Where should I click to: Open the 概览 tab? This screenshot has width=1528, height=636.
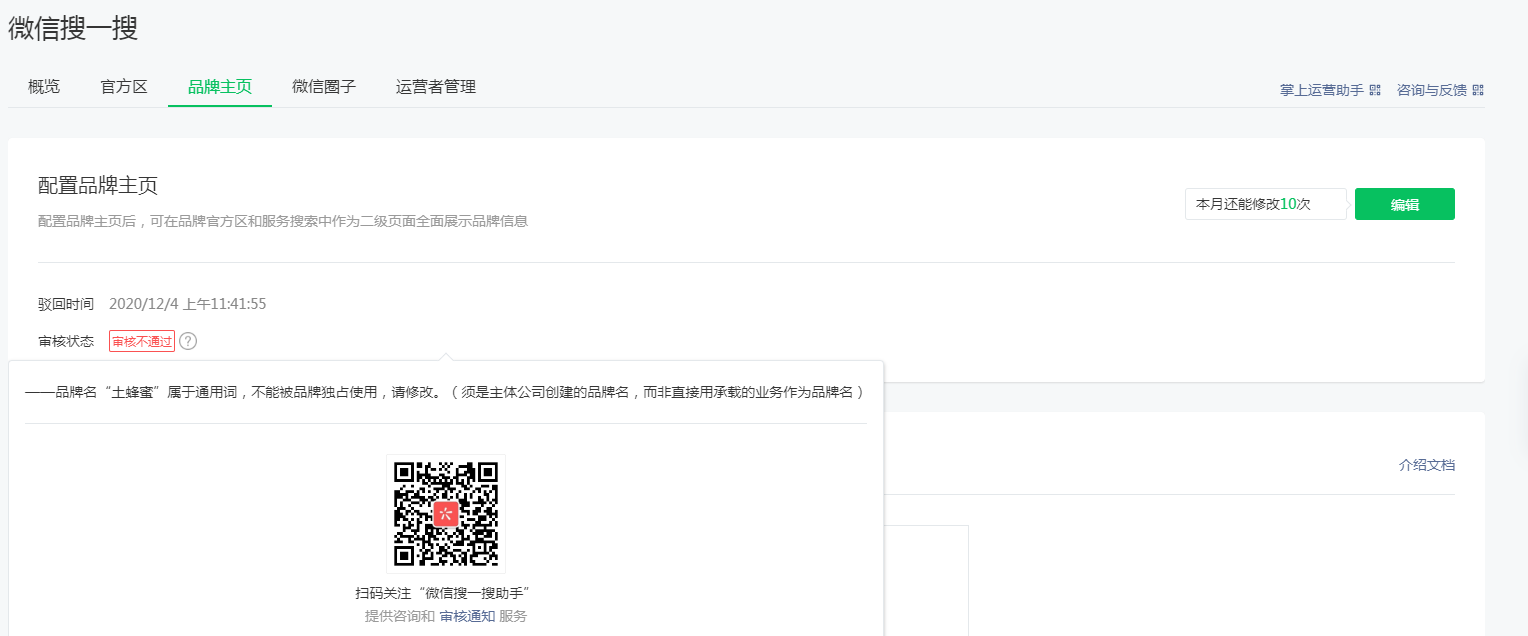[44, 87]
